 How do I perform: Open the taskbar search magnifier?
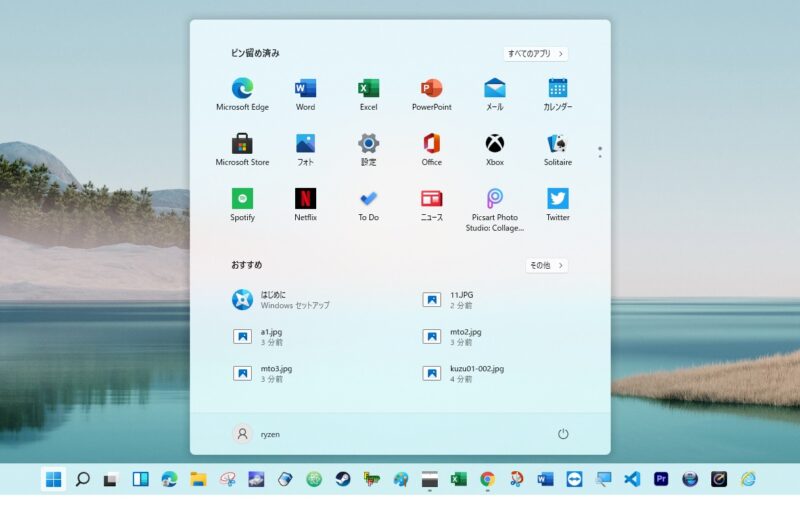point(83,479)
